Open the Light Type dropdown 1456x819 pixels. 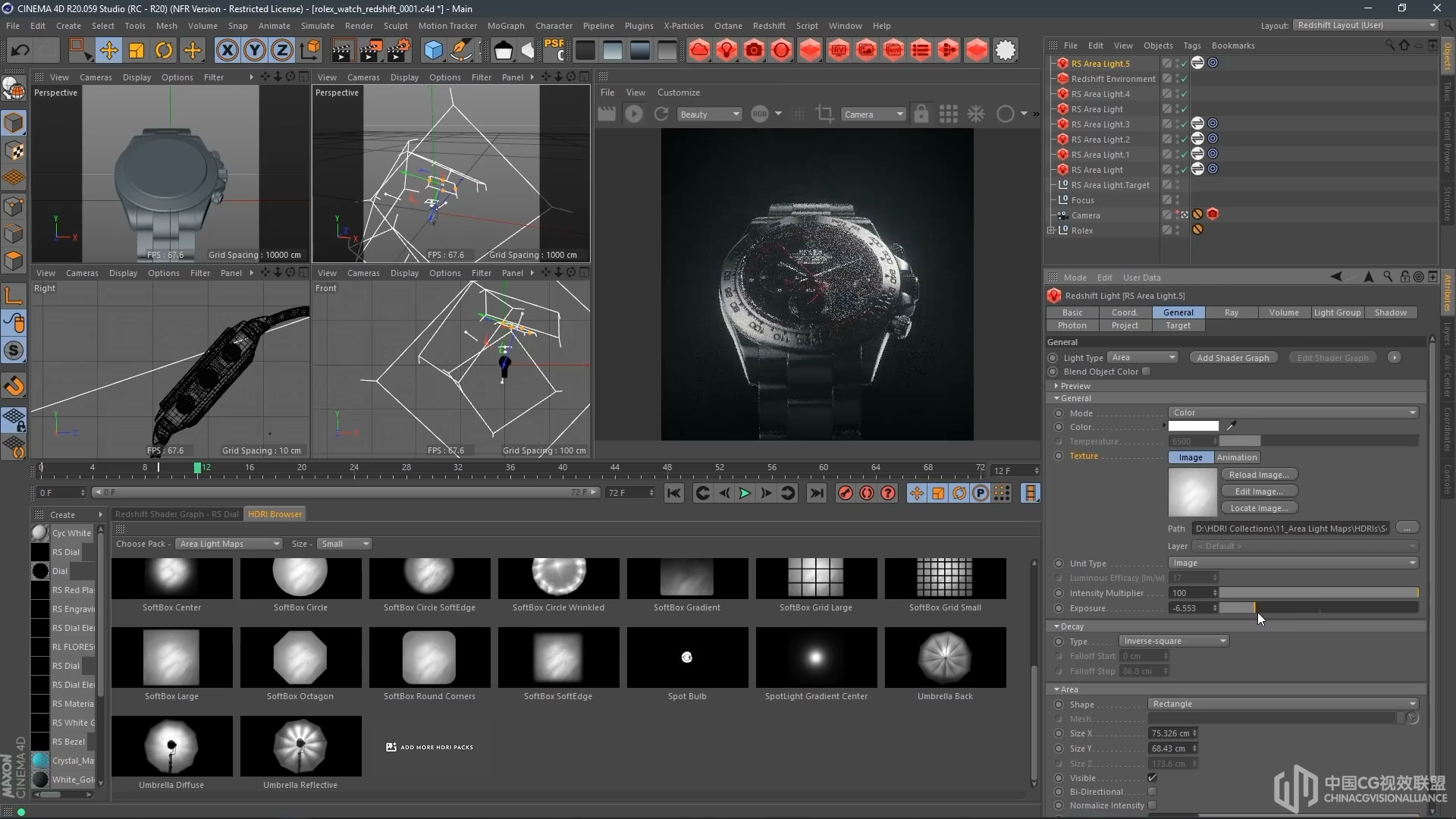coord(1143,358)
